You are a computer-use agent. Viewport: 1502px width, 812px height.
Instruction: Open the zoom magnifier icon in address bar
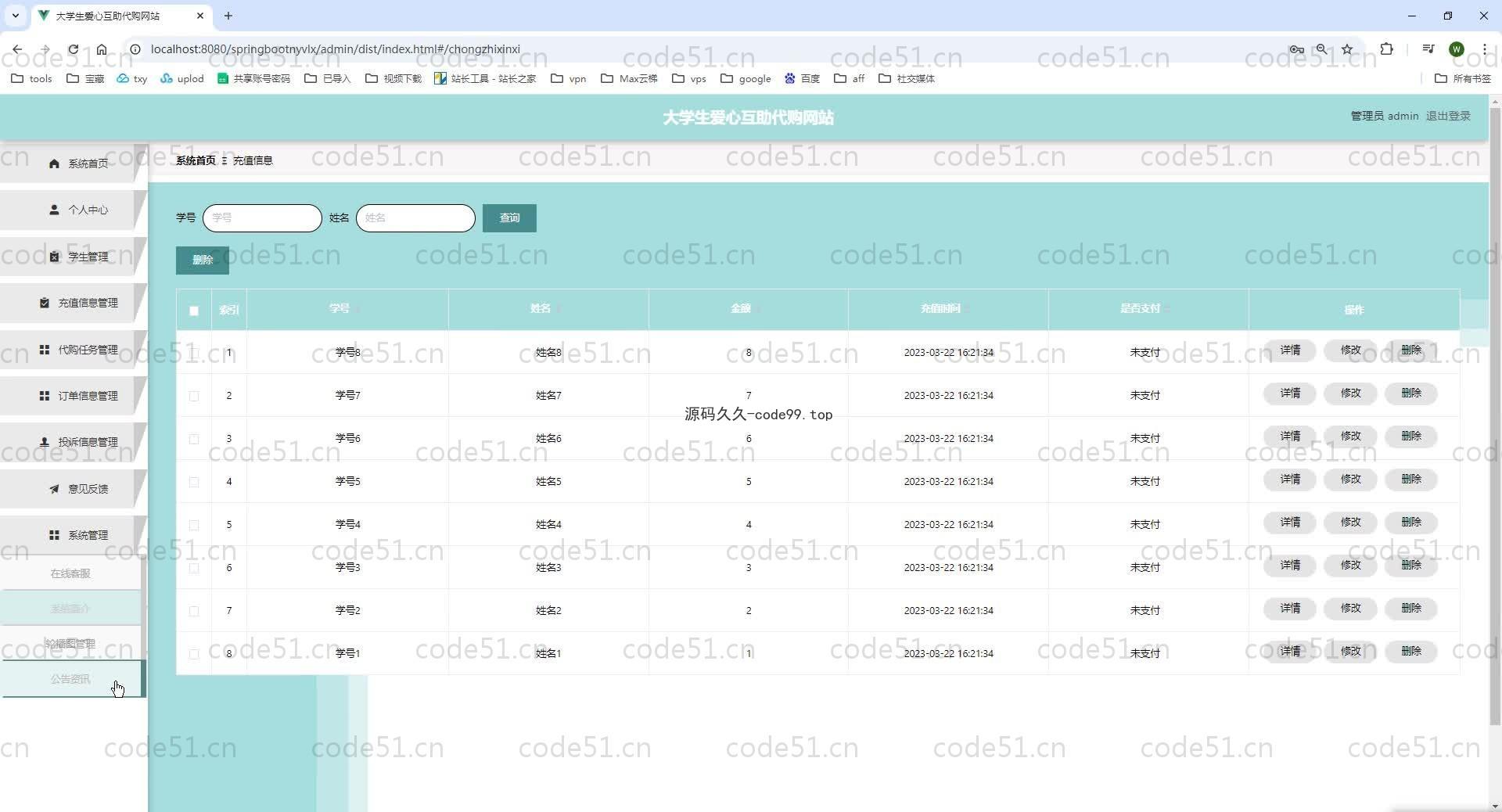[1321, 49]
